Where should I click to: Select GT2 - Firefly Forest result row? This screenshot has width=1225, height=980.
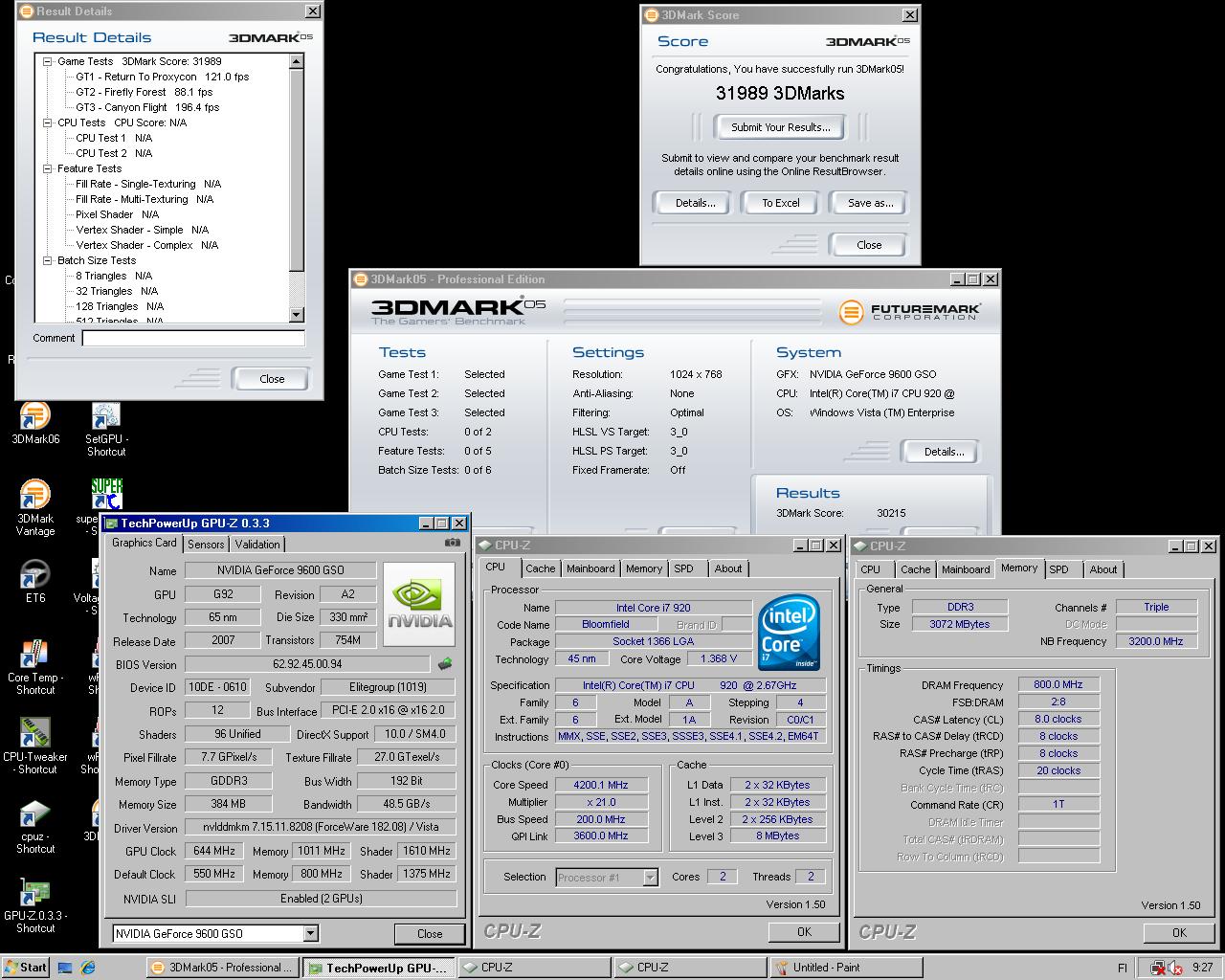coord(144,92)
